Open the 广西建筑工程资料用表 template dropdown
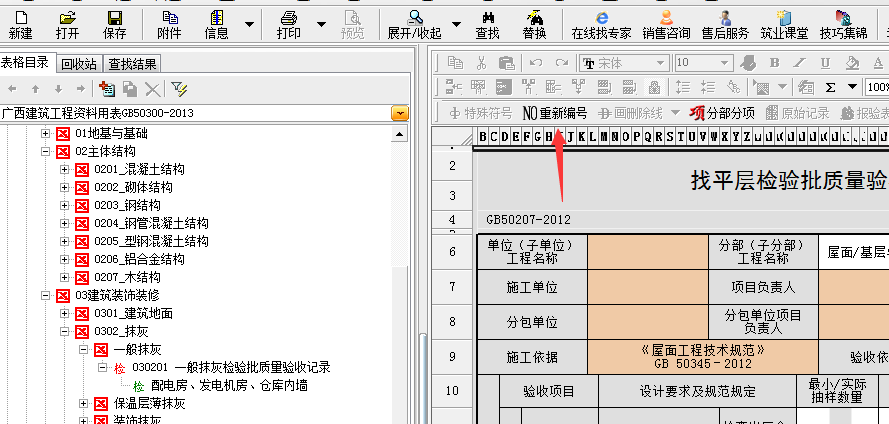Viewport: 889px width, 424px height. tap(400, 113)
